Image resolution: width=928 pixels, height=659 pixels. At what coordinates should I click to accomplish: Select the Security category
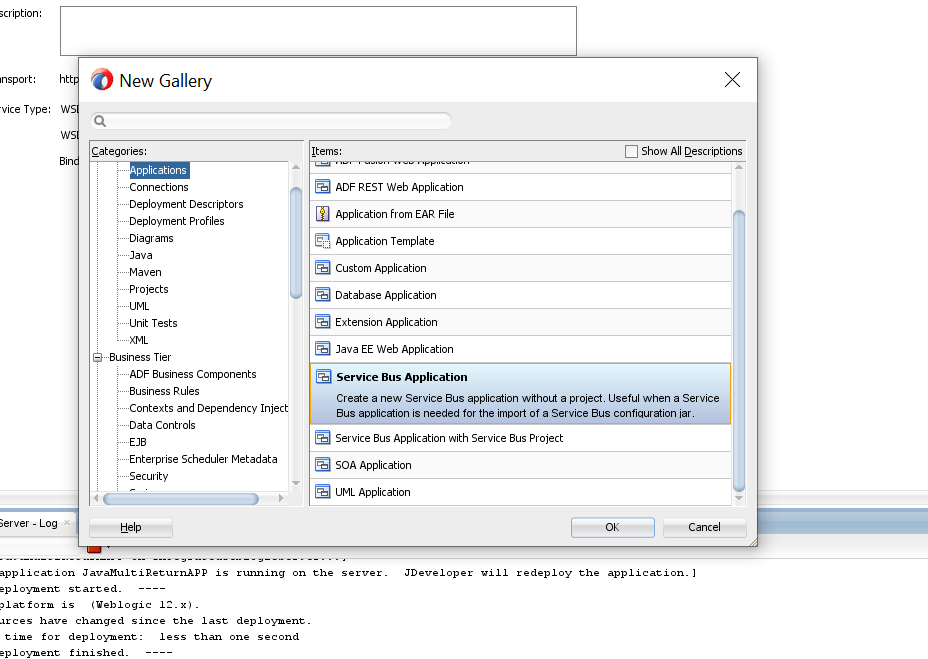click(149, 477)
